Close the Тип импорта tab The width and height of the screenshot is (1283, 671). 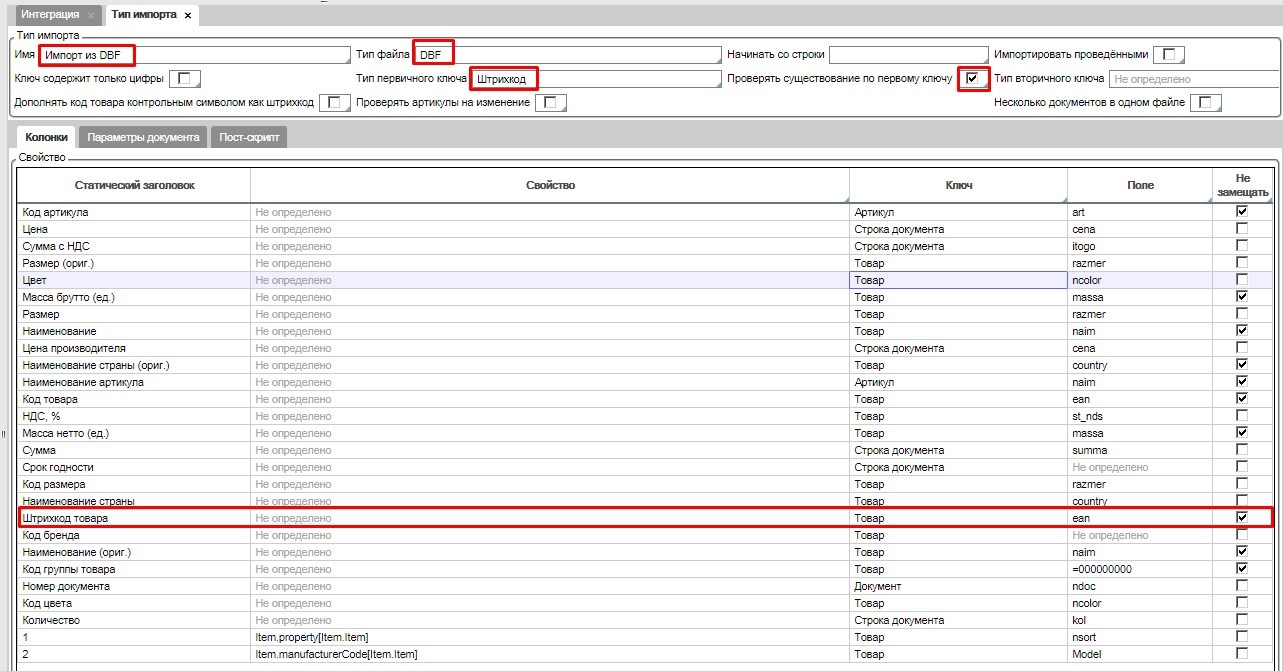point(188,16)
